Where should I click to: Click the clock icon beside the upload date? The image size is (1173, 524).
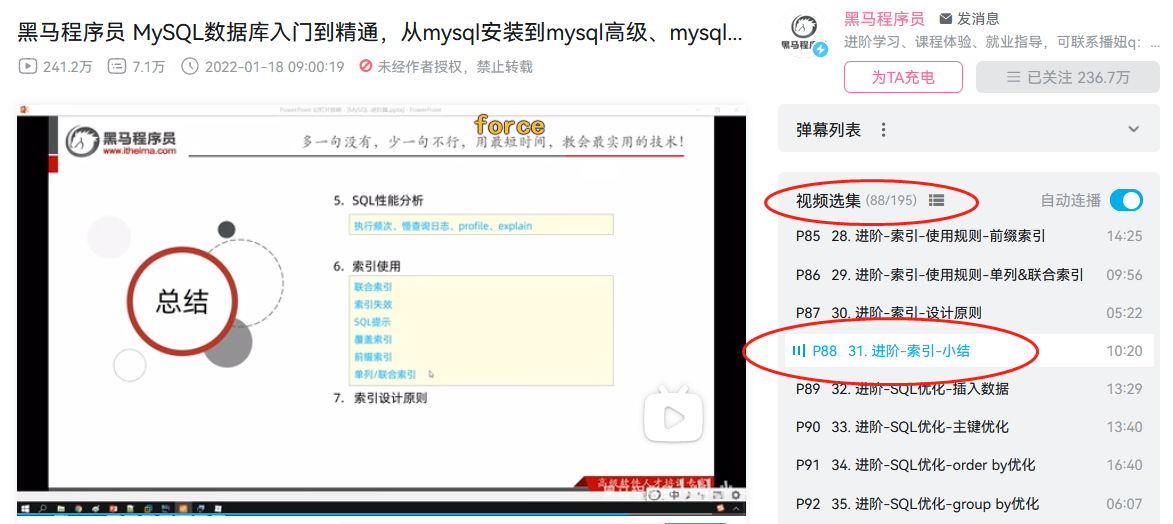(190, 67)
